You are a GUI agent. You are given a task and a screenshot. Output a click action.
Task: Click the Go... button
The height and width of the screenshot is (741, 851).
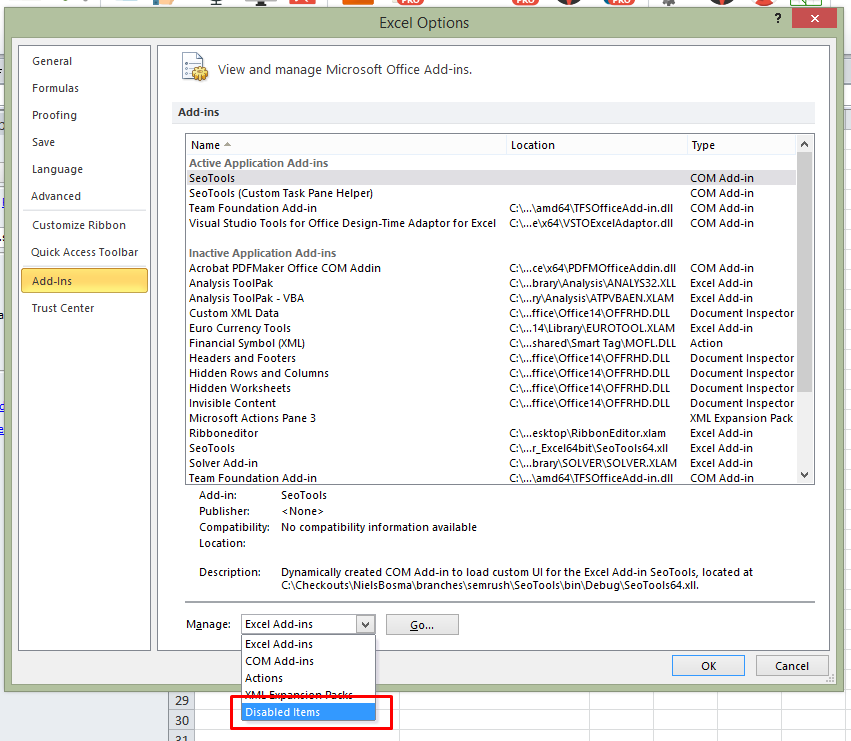tap(421, 623)
